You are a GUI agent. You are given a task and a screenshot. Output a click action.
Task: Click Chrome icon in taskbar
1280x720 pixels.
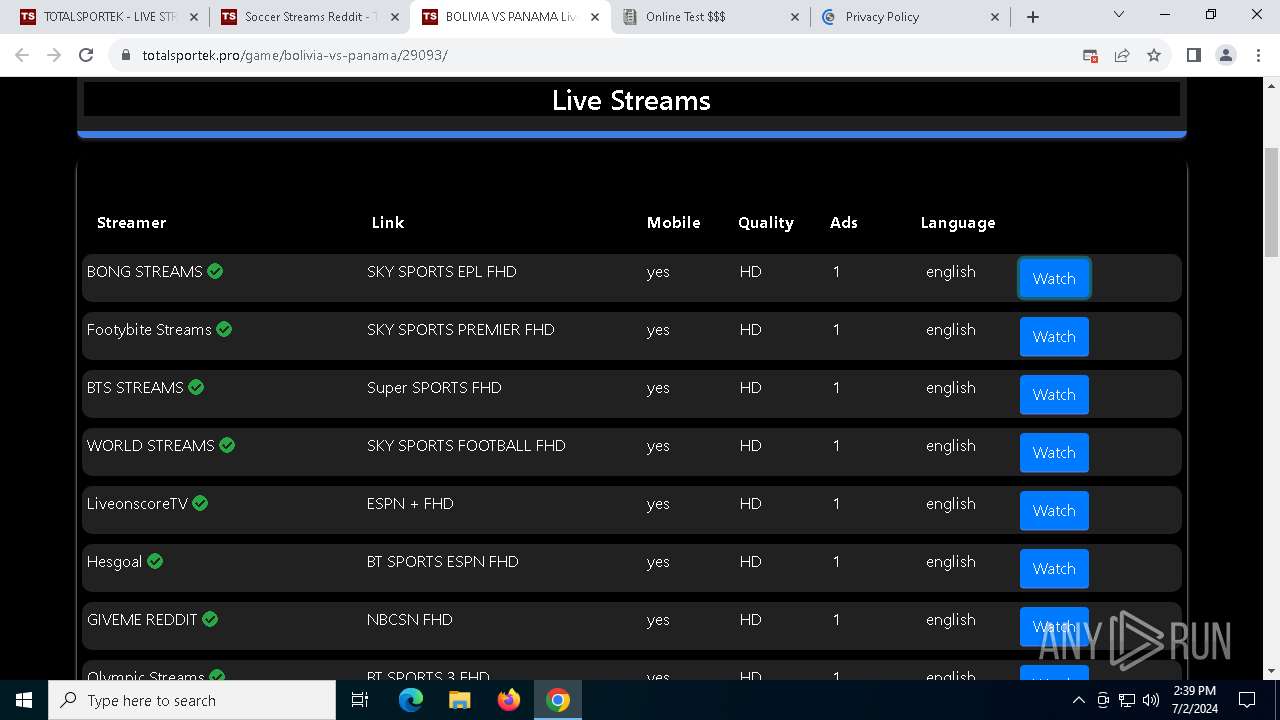(x=558, y=700)
